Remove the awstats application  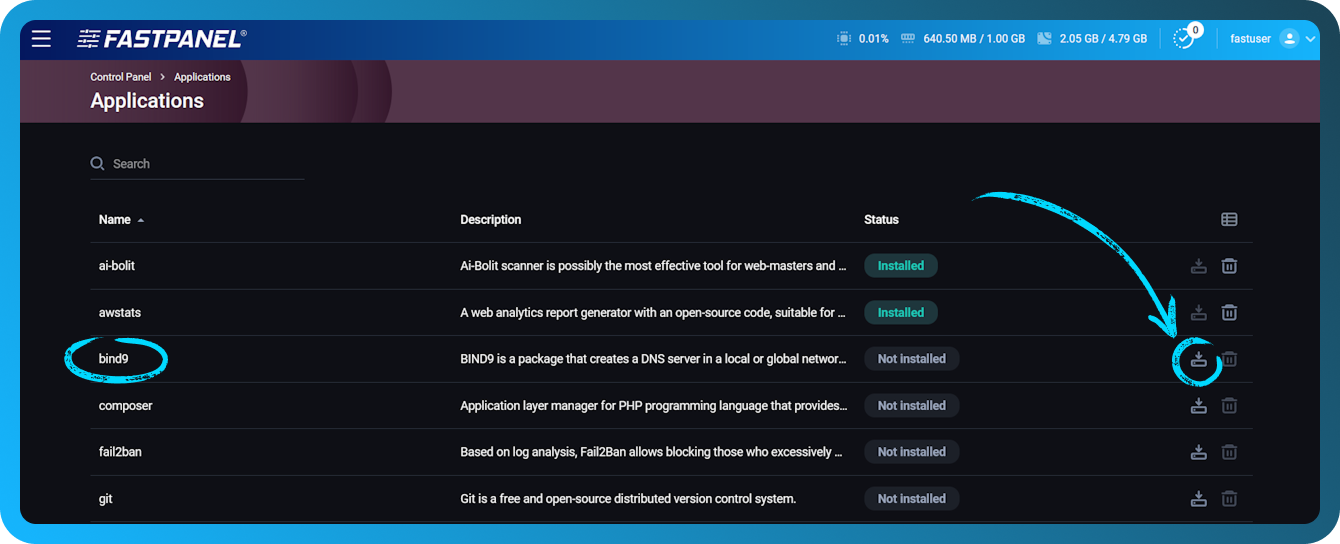click(x=1229, y=313)
